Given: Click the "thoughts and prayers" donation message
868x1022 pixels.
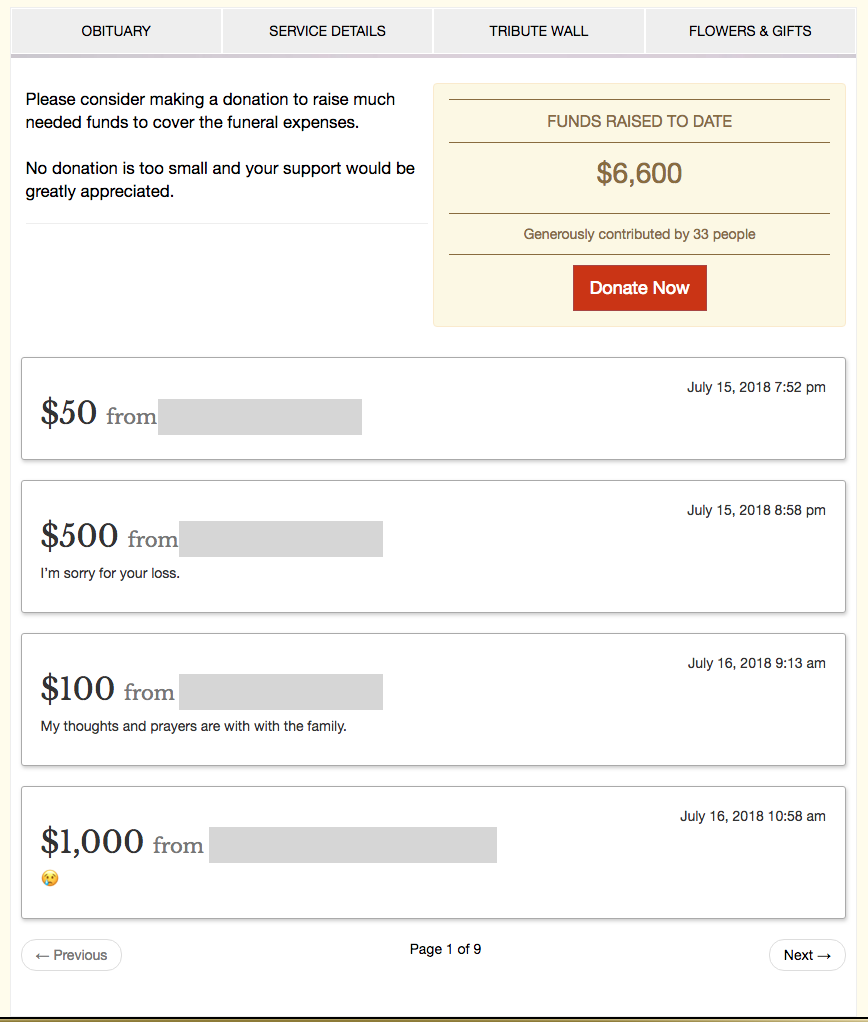Looking at the screenshot, I should (193, 727).
